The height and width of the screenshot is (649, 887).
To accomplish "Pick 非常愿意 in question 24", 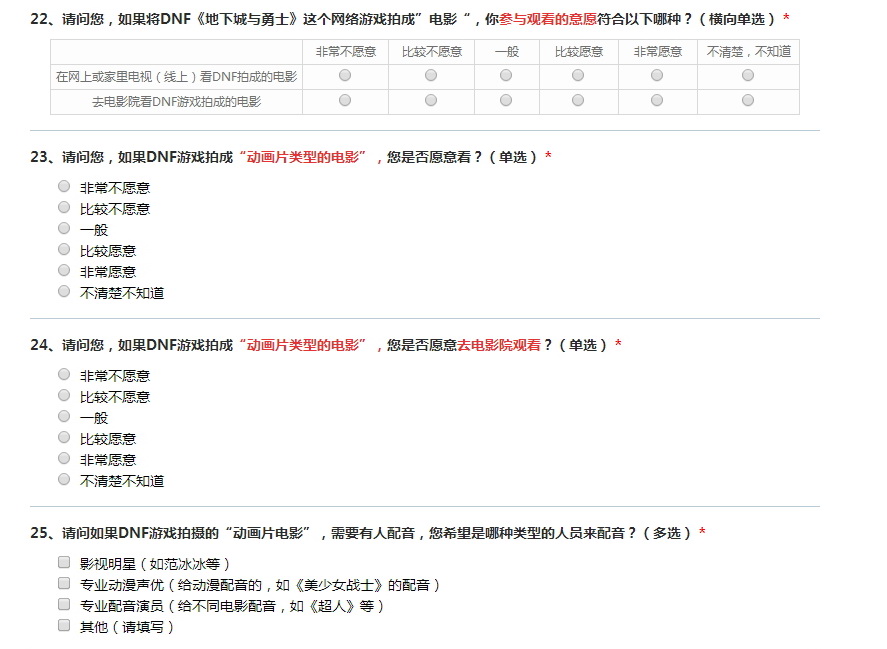I will tap(64, 458).
